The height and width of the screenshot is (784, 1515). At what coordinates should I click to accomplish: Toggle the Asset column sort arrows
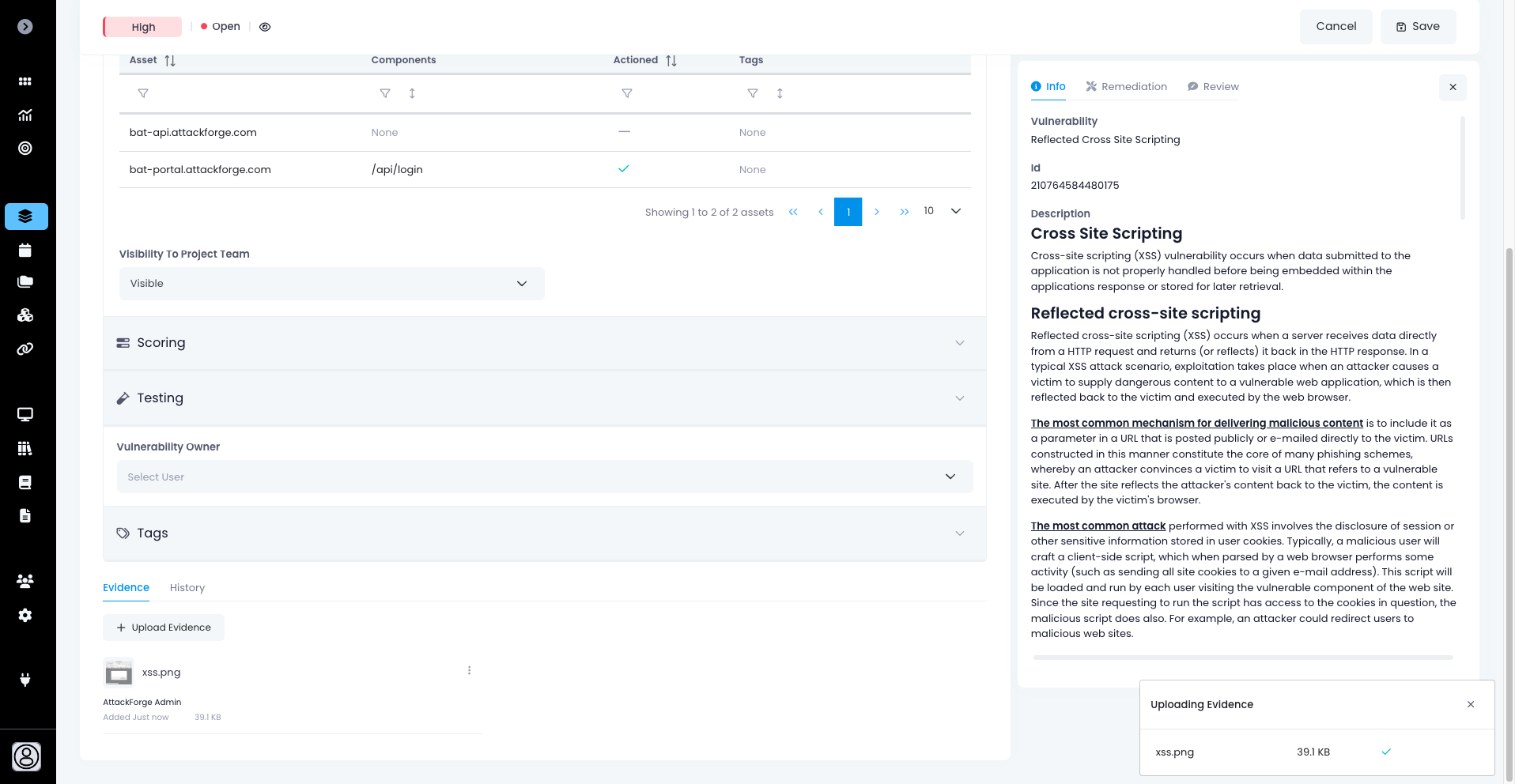[170, 61]
